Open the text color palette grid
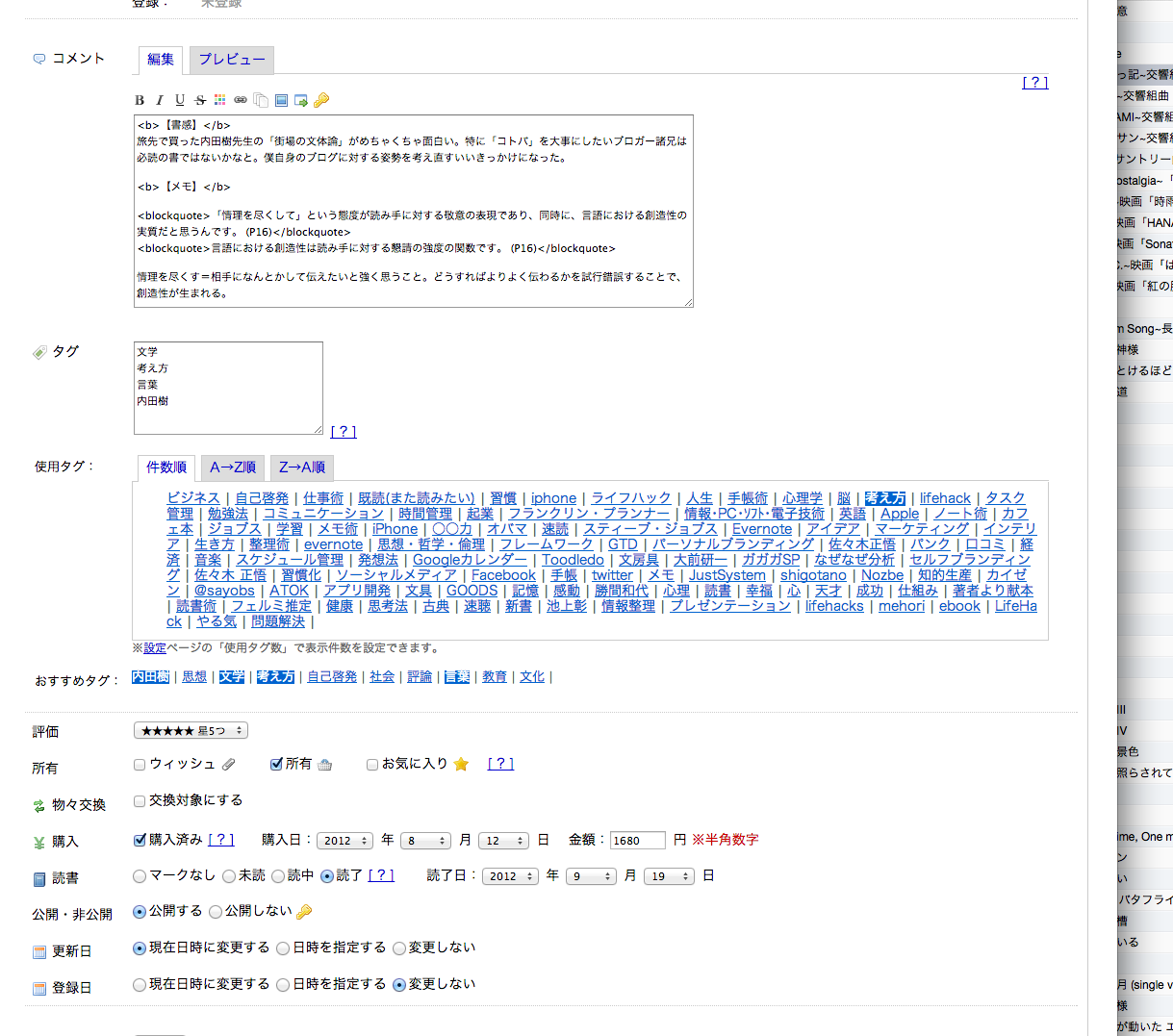Image resolution: width=1173 pixels, height=1036 pixels. (220, 100)
